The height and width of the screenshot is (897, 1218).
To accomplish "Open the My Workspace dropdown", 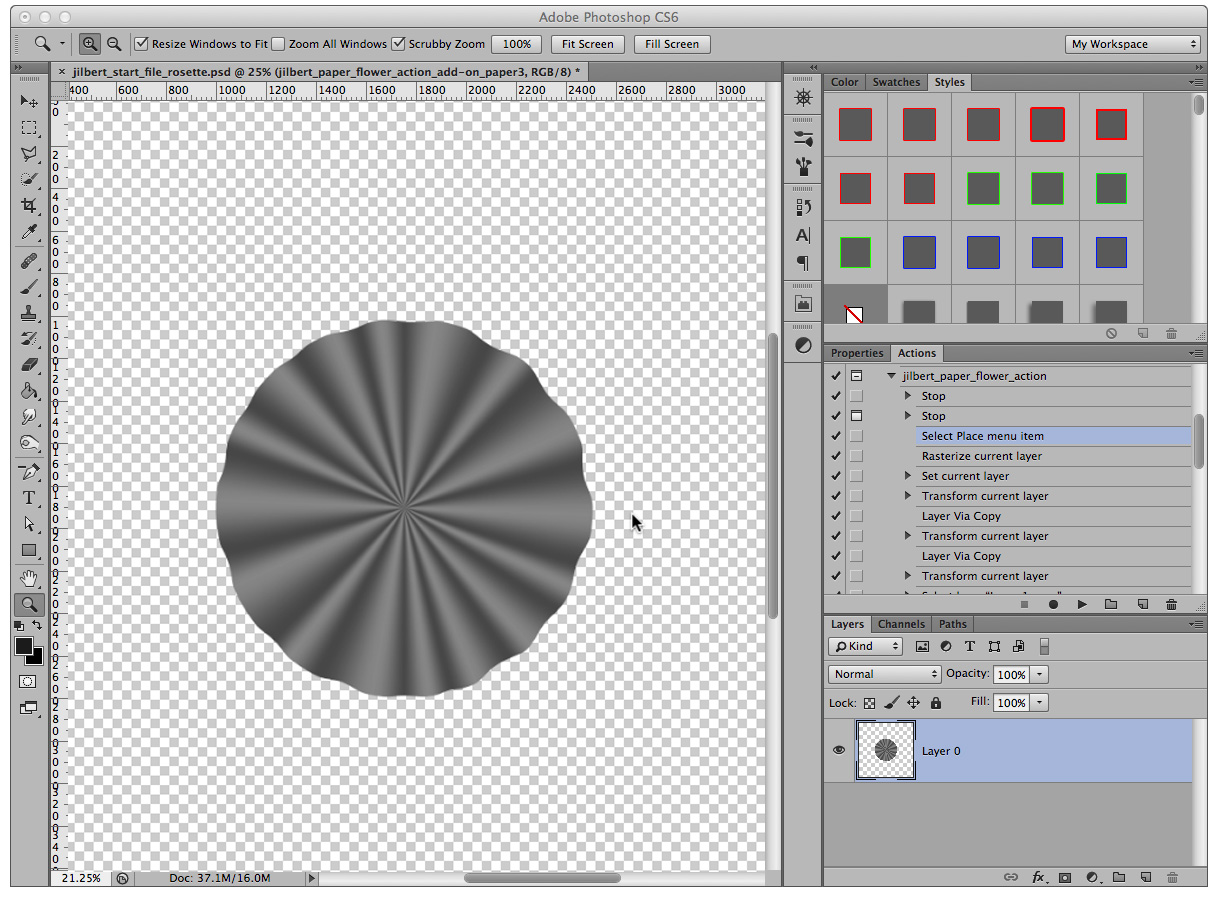I will (1133, 44).
